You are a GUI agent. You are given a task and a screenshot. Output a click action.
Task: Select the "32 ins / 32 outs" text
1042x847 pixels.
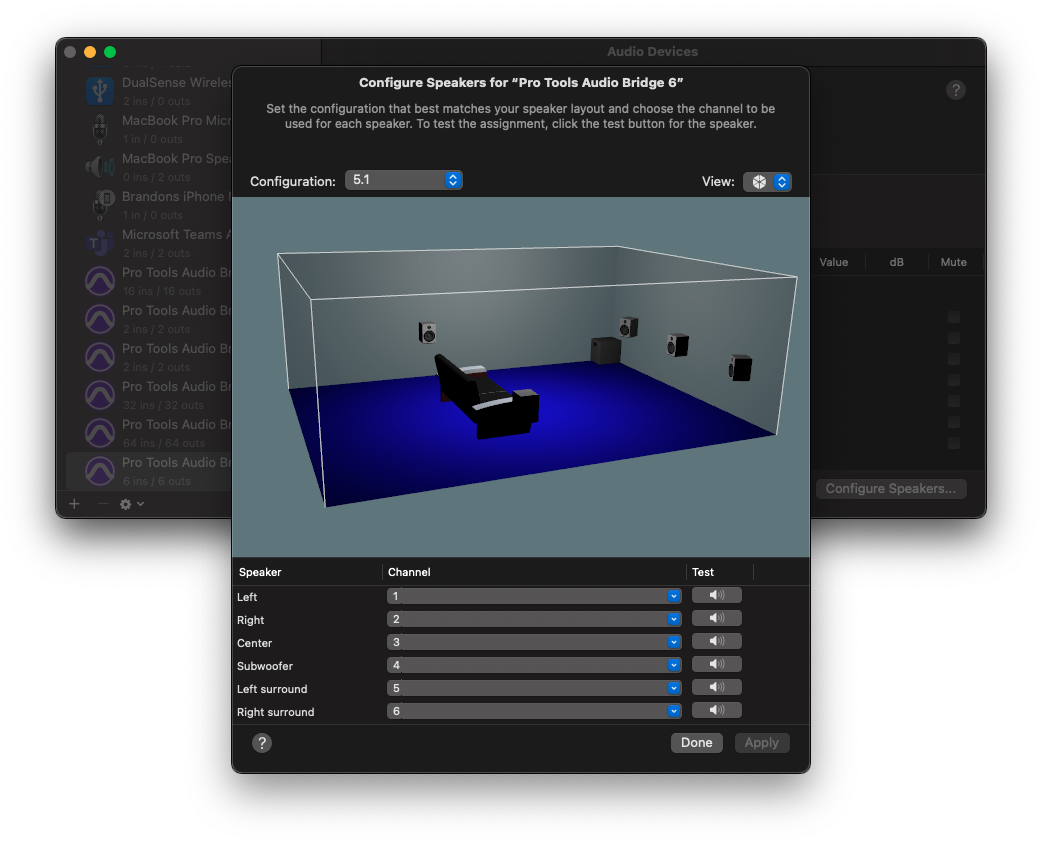pyautogui.click(x=163, y=405)
